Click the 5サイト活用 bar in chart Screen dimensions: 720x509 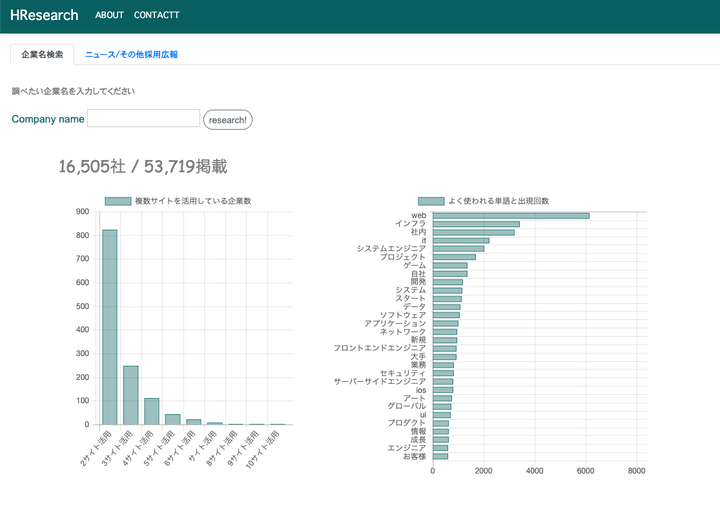pos(173,419)
